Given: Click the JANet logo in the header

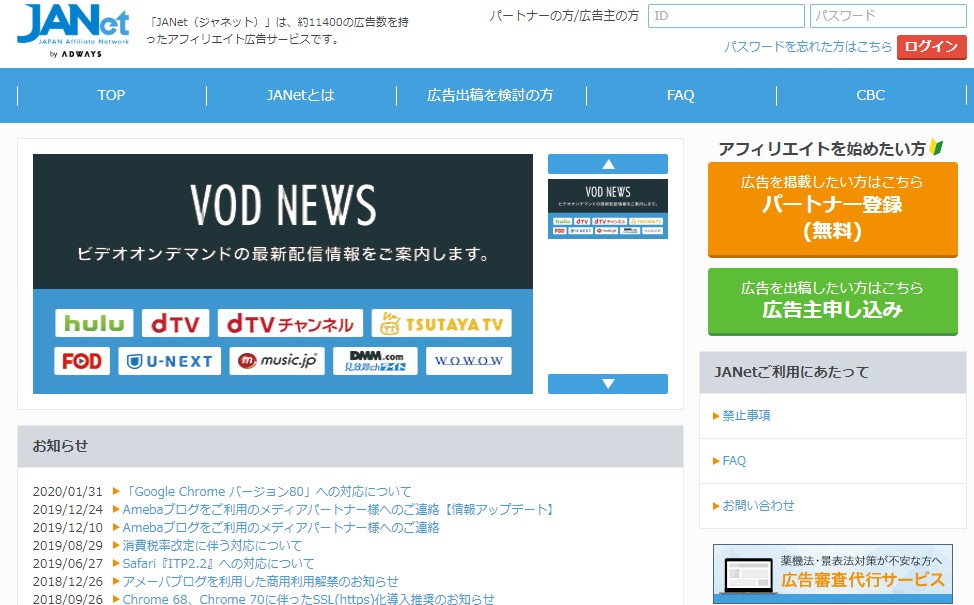Looking at the screenshot, I should [73, 31].
